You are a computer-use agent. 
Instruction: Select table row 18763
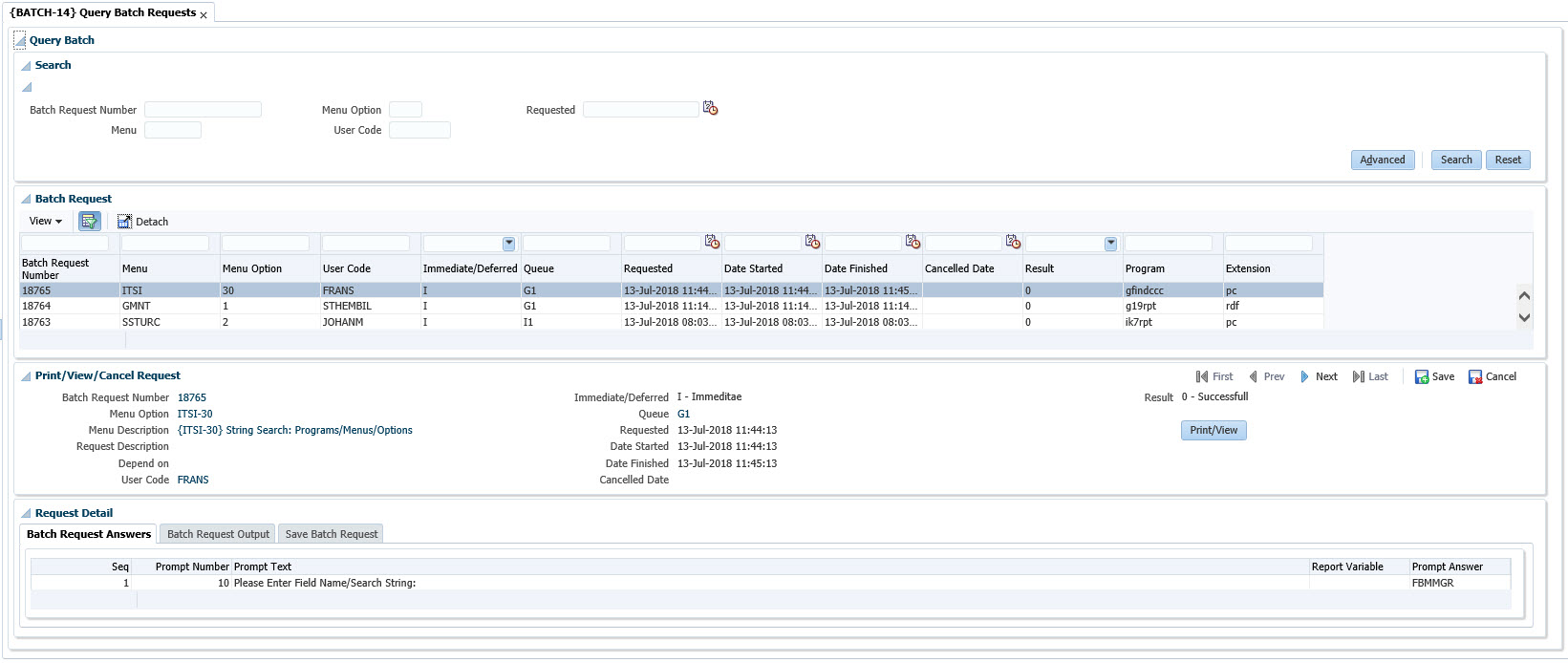point(672,323)
